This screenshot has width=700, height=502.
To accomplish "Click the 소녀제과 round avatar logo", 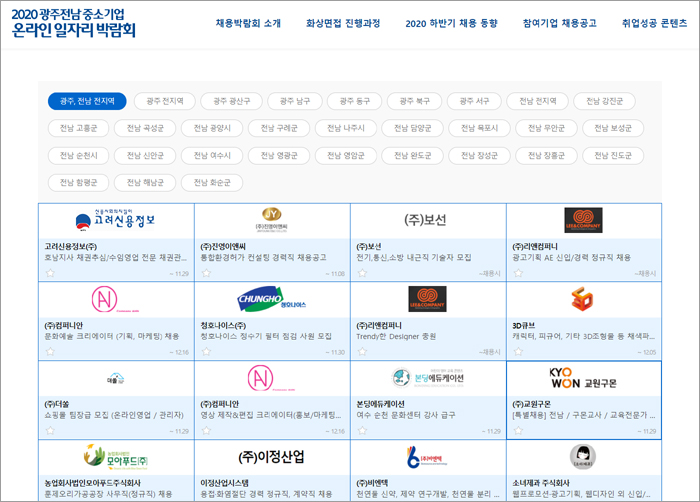I will (583, 457).
